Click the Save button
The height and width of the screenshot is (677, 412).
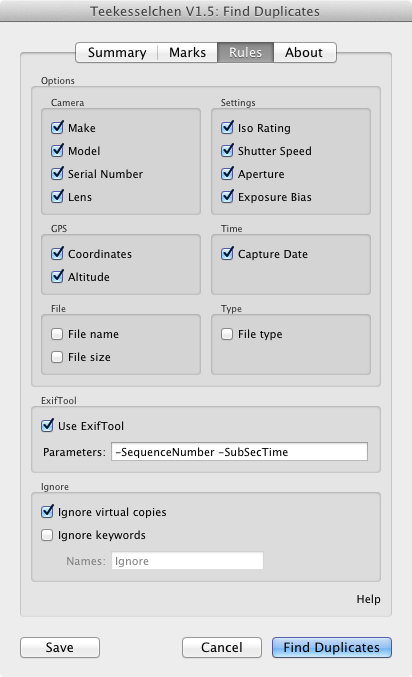60,647
